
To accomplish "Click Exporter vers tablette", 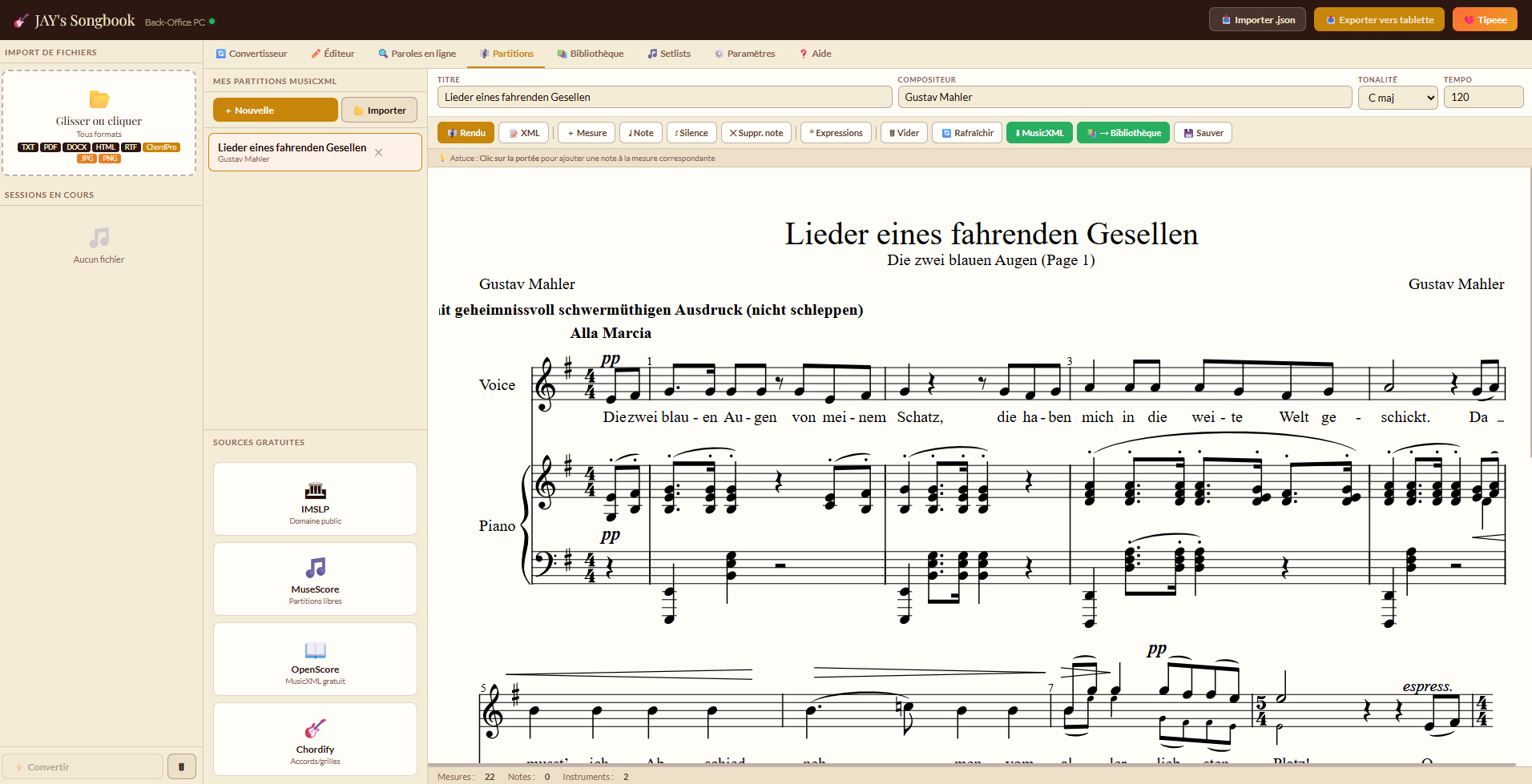I will 1379,20.
